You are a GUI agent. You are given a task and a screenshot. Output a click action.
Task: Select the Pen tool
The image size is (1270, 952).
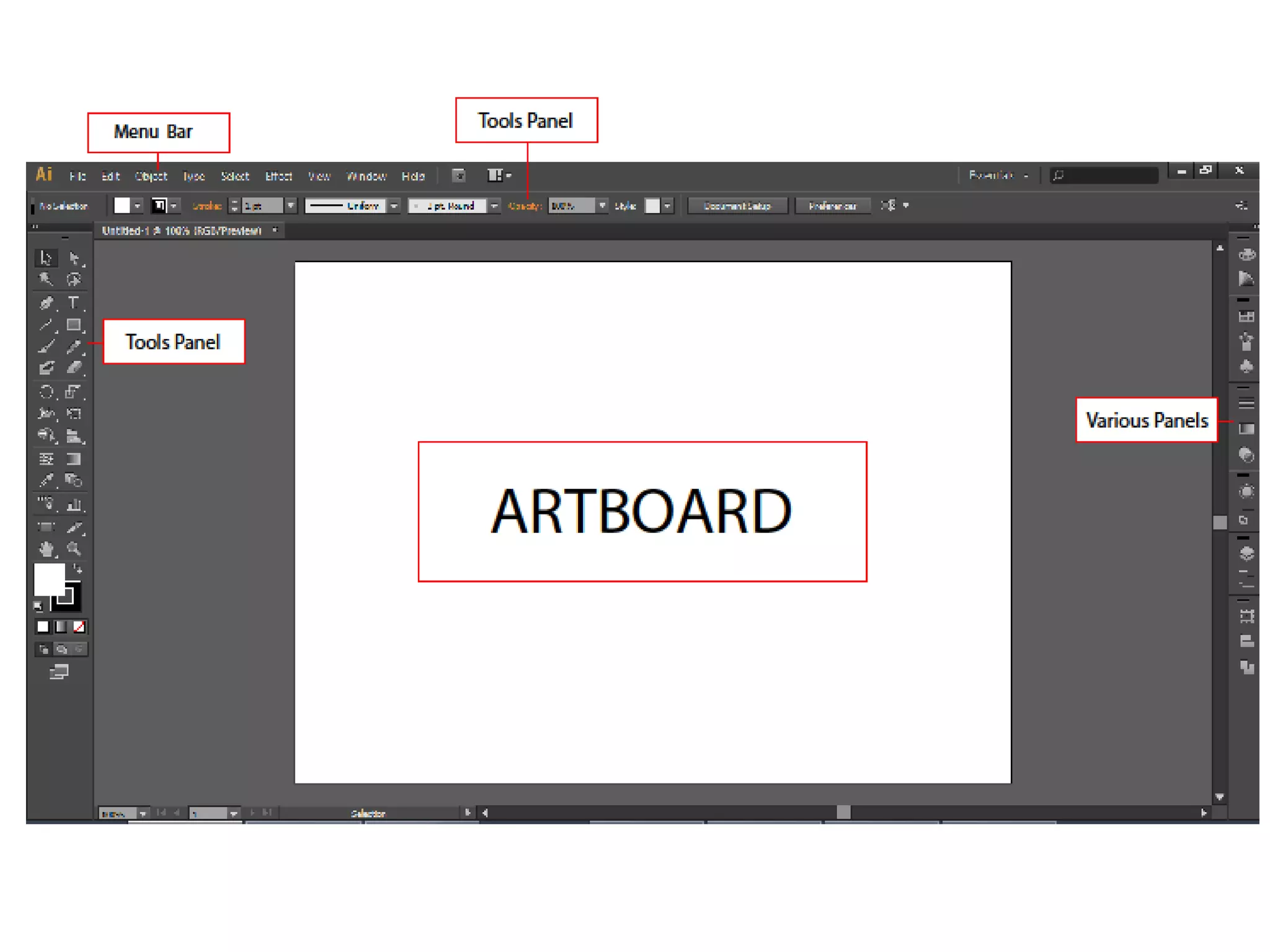click(x=46, y=302)
